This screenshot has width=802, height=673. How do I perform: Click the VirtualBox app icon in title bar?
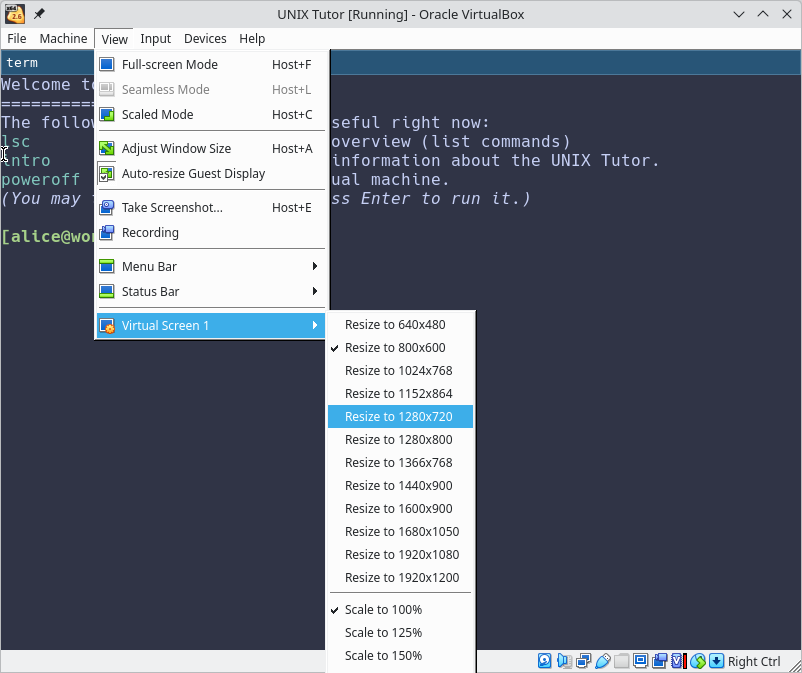15,14
